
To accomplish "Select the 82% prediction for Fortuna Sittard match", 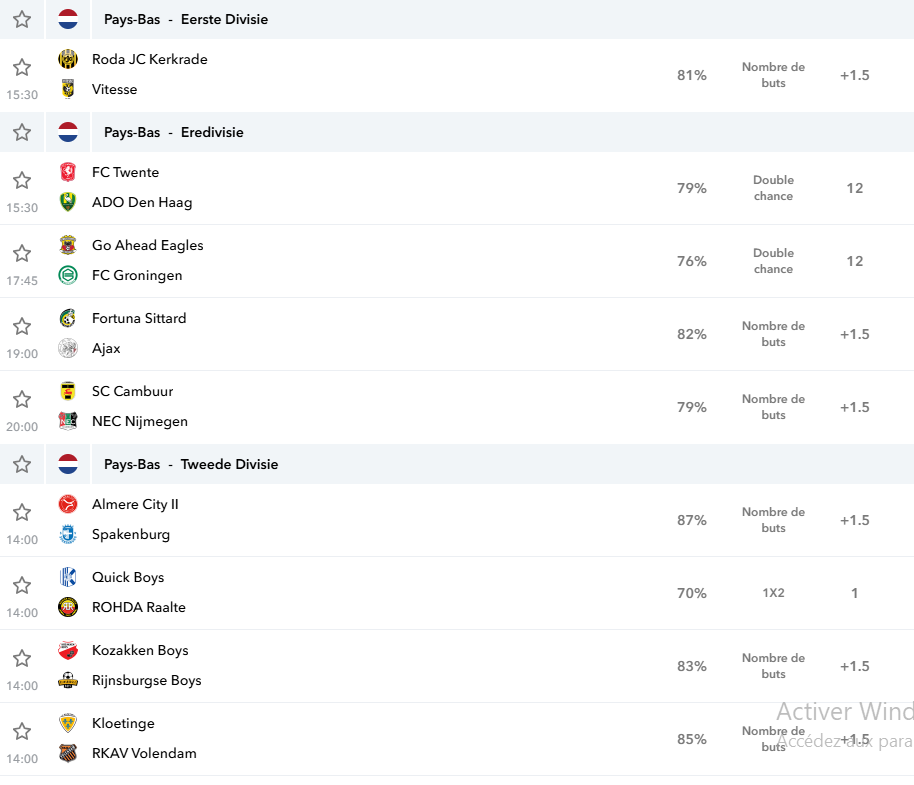I will click(692, 334).
